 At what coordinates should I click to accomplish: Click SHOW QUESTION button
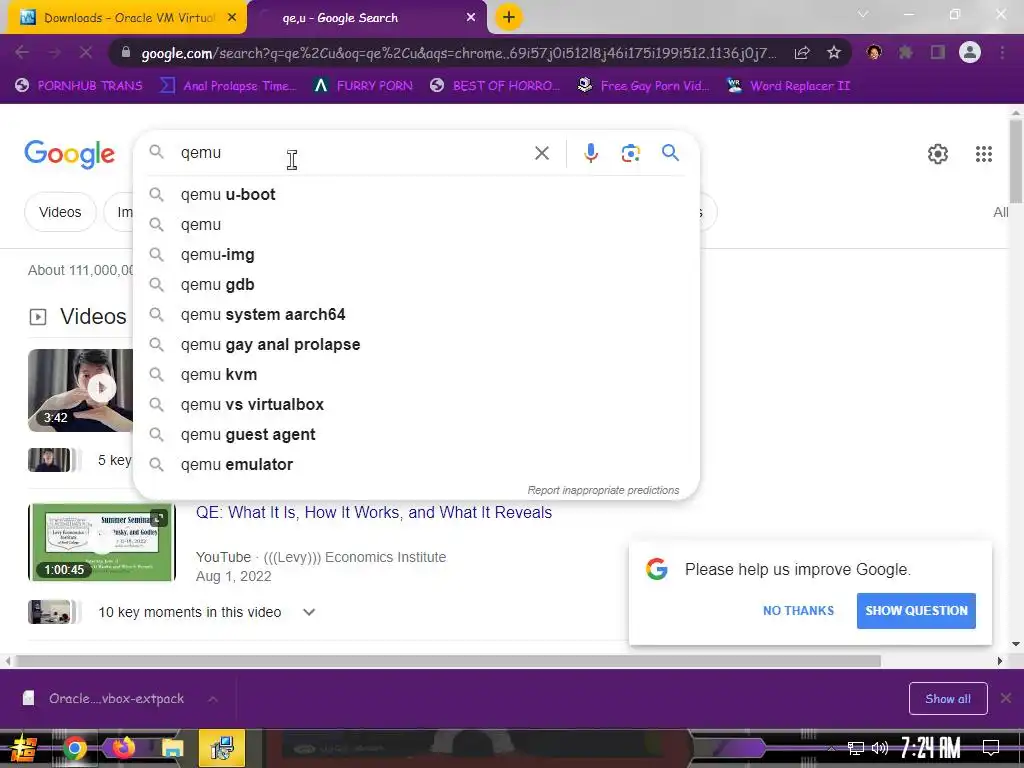click(916, 611)
